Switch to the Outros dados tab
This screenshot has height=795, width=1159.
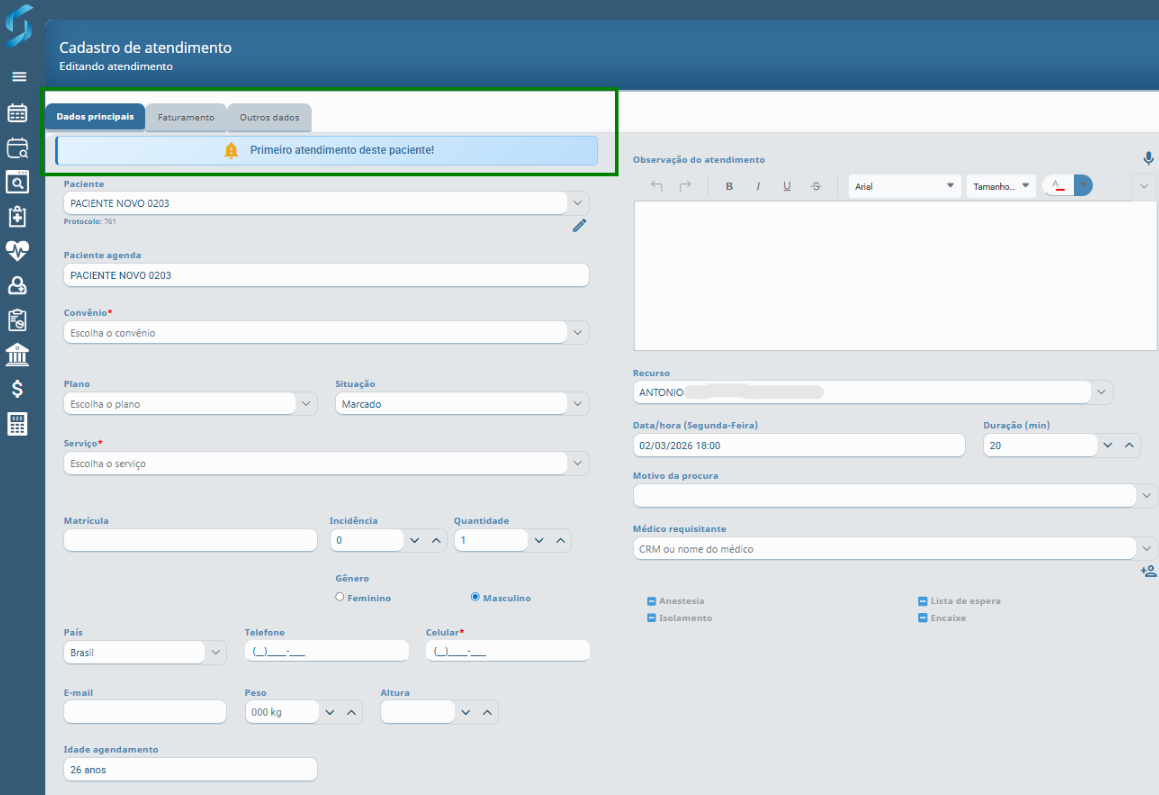click(269, 117)
